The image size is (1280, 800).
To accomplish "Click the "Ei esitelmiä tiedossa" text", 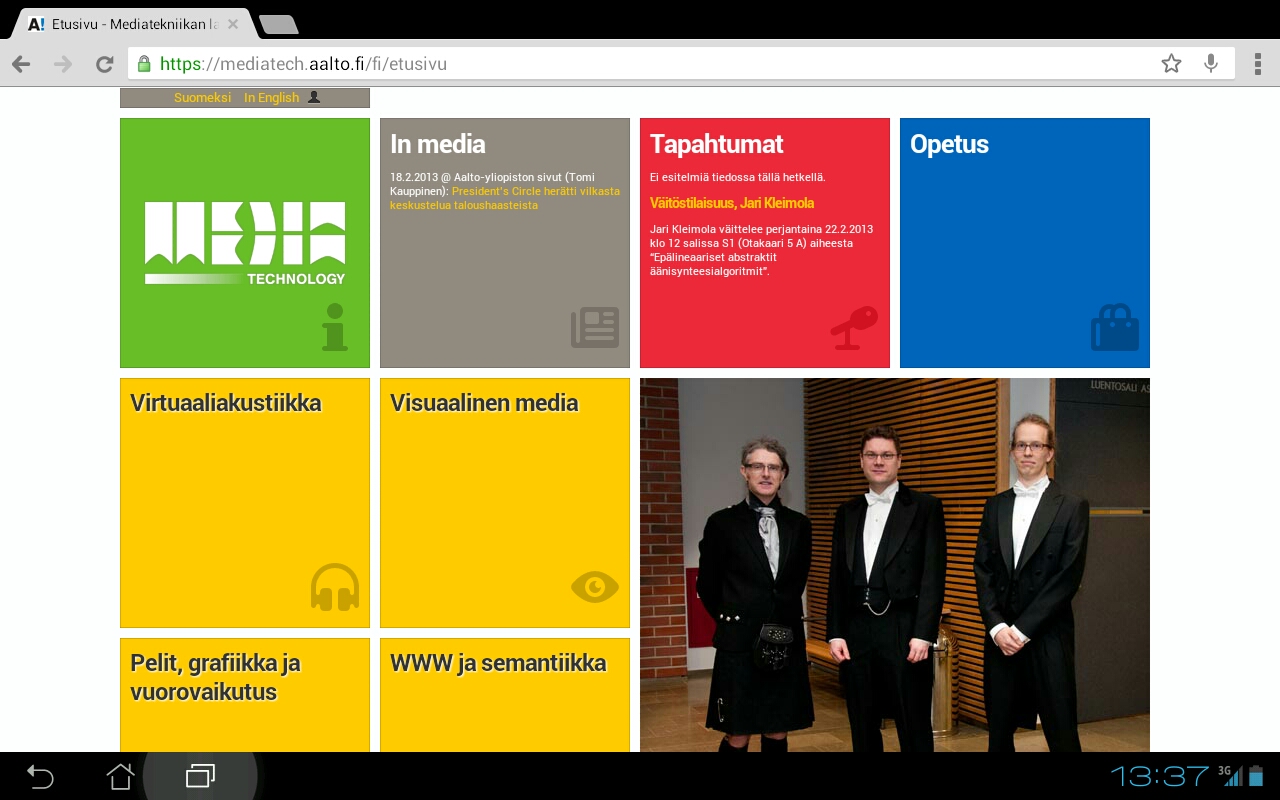I will 737,177.
